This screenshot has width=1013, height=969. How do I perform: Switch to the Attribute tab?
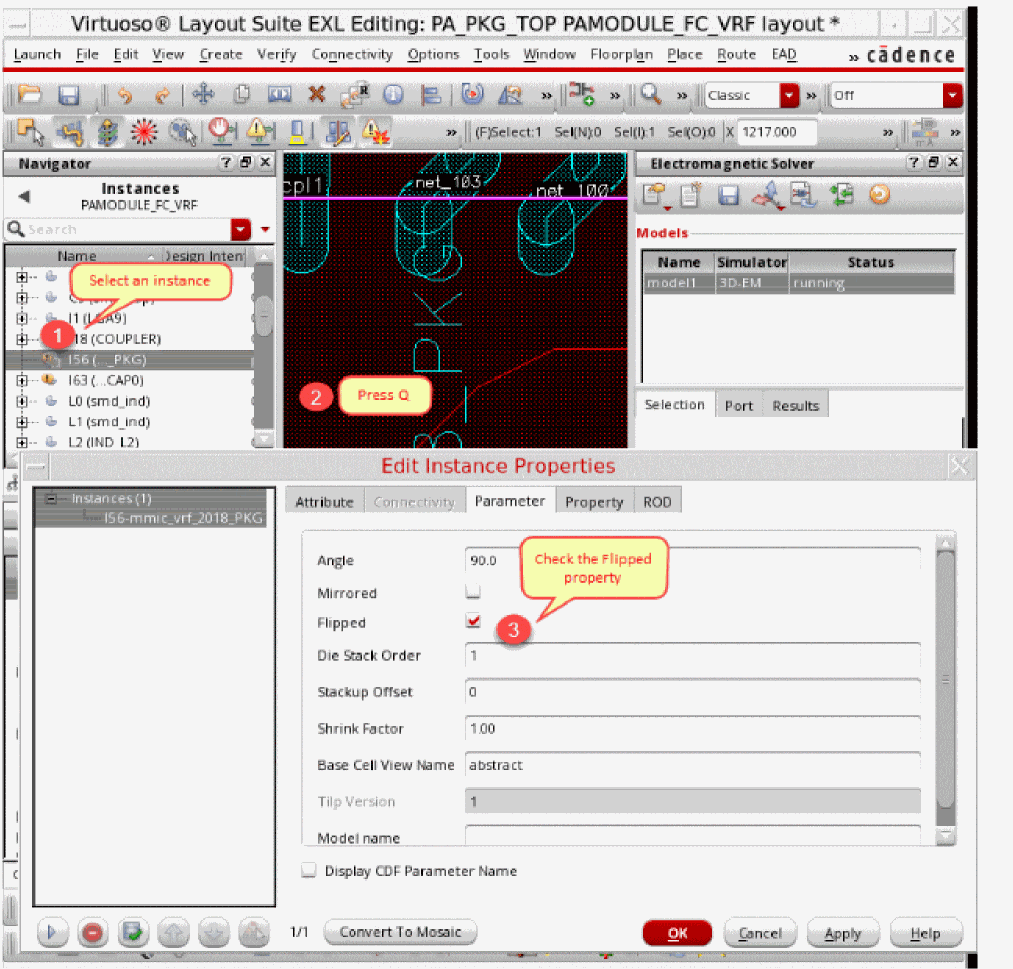(324, 502)
